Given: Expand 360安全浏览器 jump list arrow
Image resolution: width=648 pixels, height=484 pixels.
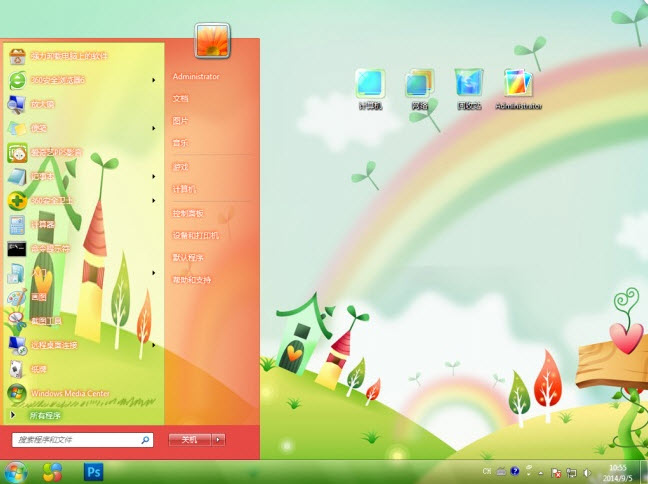Looking at the screenshot, I should tap(153, 79).
